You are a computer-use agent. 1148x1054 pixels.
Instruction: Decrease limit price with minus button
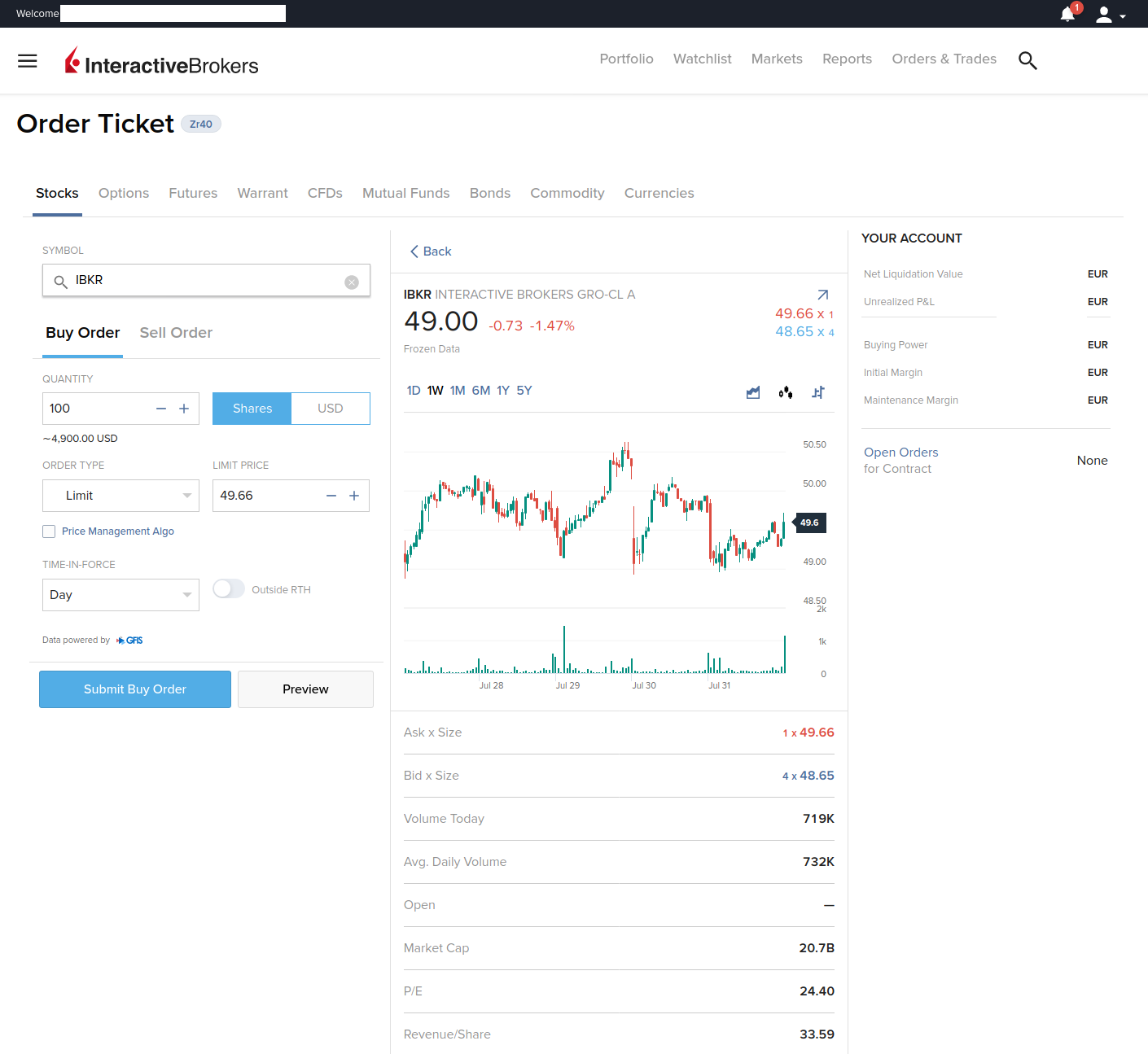click(331, 496)
